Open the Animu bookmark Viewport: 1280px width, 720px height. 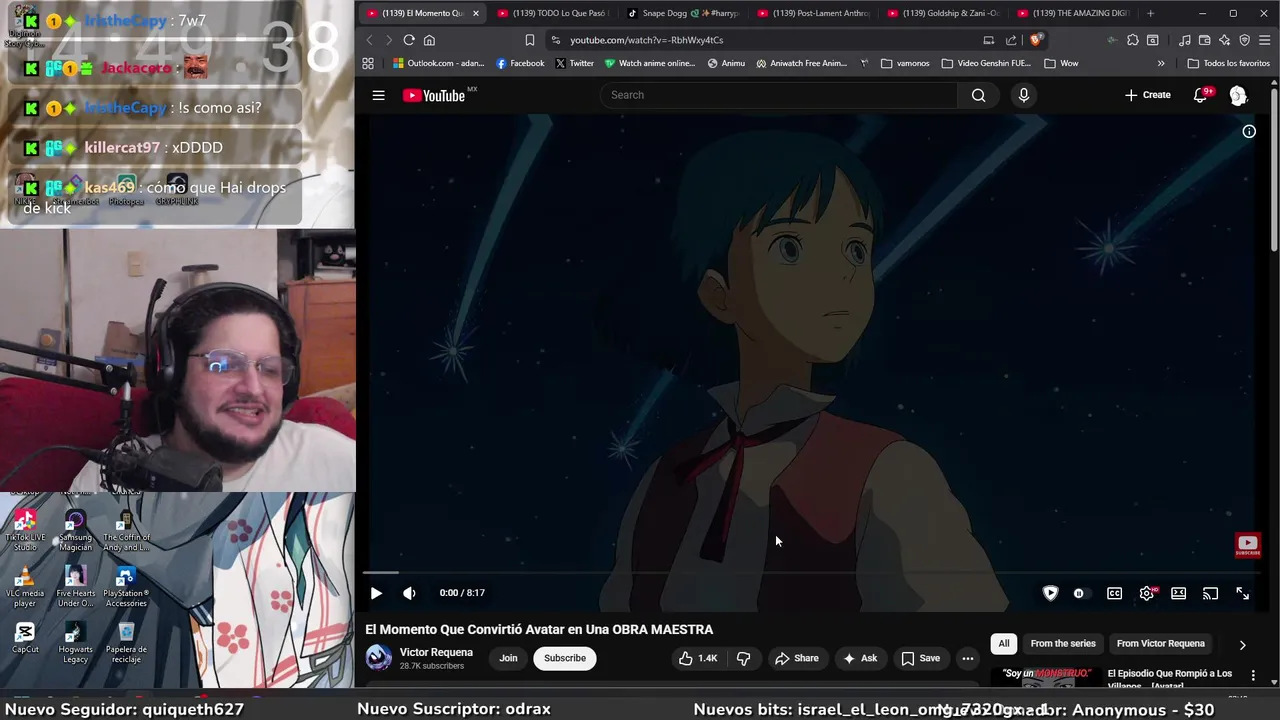[x=726, y=63]
